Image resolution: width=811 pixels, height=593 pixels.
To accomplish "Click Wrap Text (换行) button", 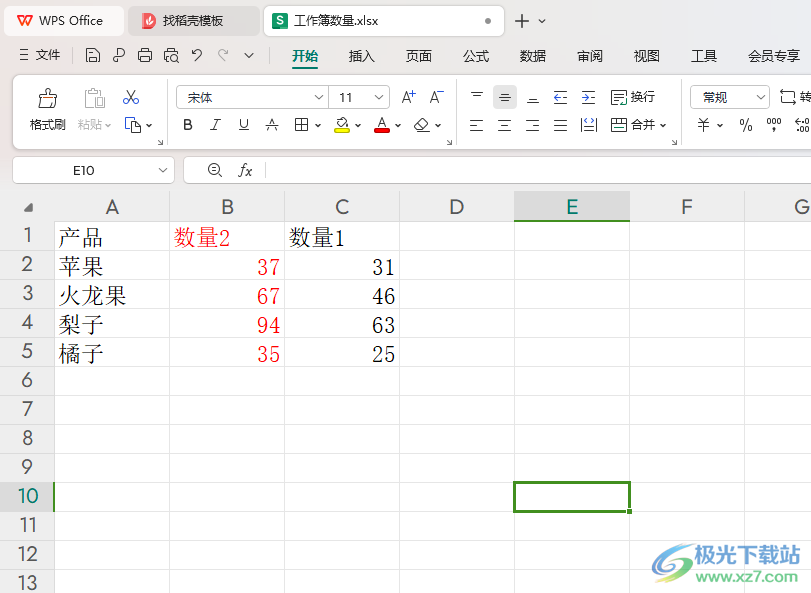I will 633,97.
